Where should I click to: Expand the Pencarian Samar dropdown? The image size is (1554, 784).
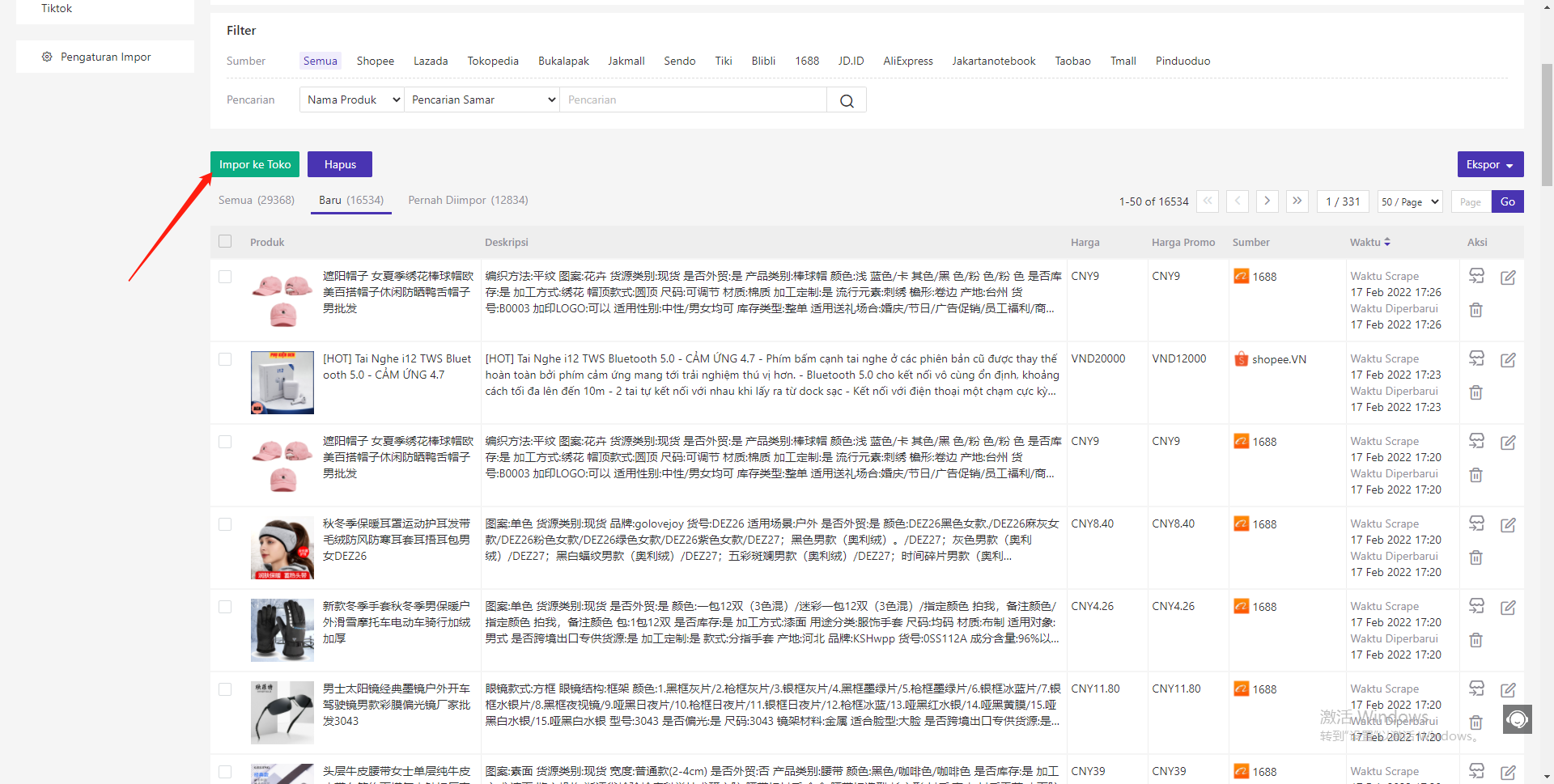(x=482, y=100)
